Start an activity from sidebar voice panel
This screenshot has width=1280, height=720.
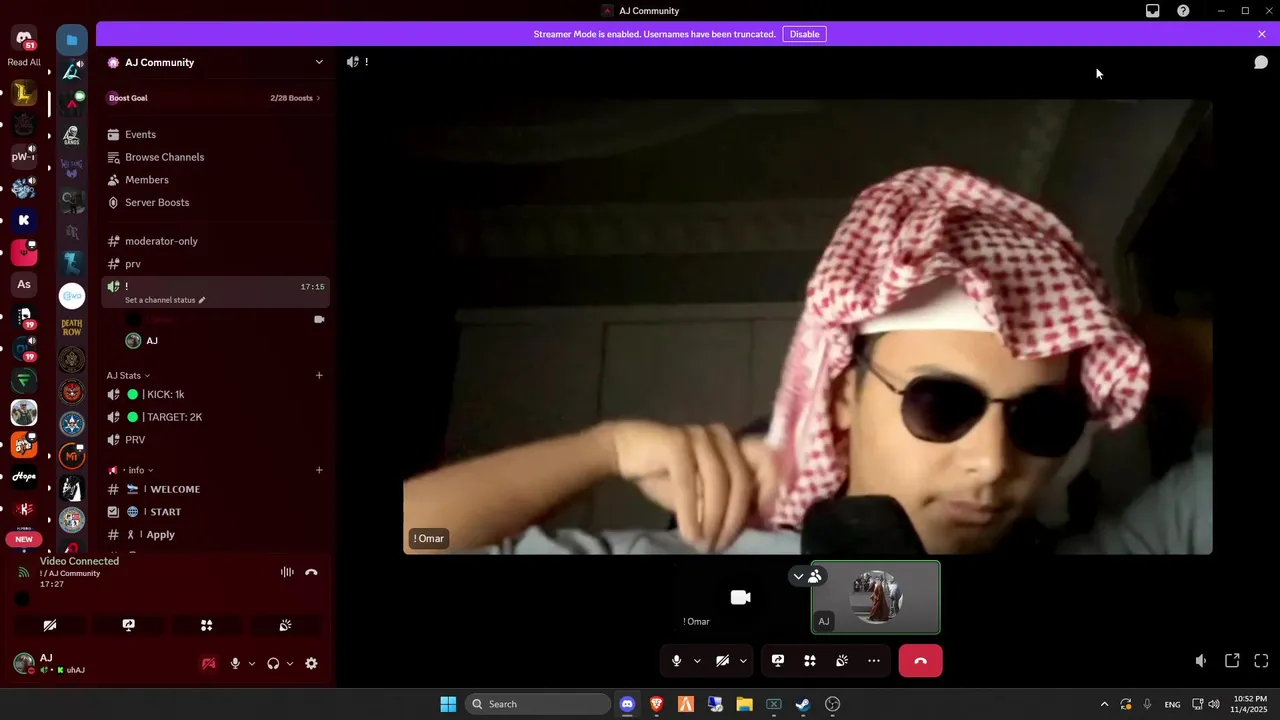pos(206,625)
